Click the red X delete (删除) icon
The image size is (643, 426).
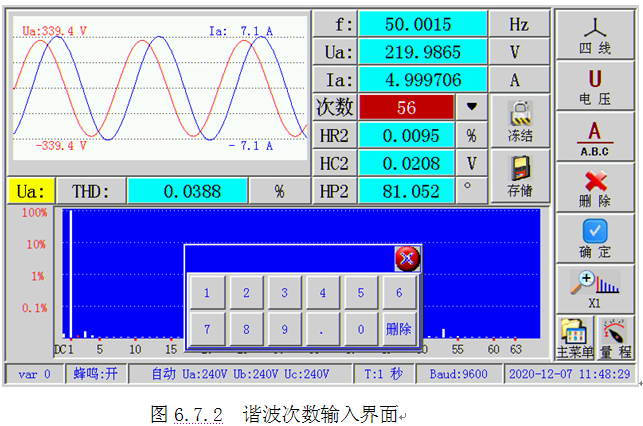595,188
